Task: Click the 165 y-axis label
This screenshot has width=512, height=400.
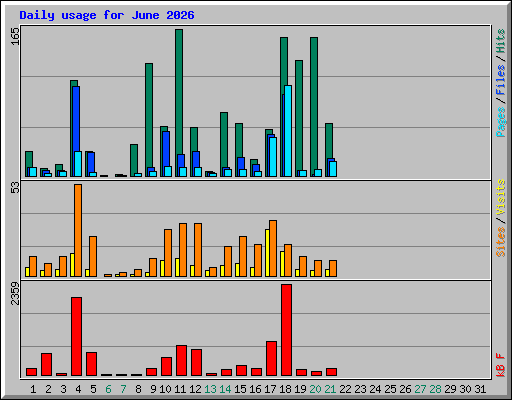Action: pos(15,36)
